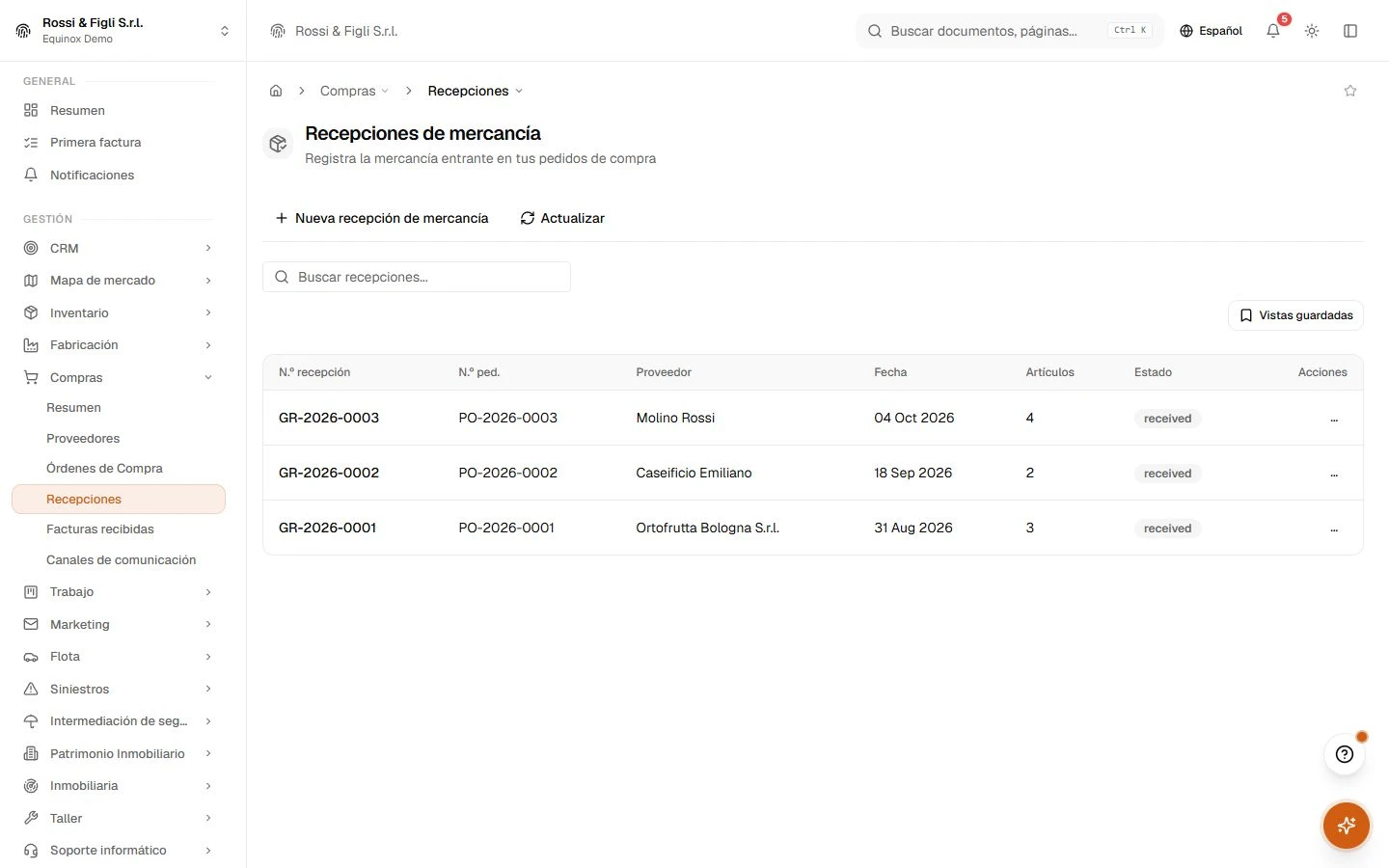Open the help question mark button
Viewport: 1389px width, 868px height.
click(x=1345, y=754)
